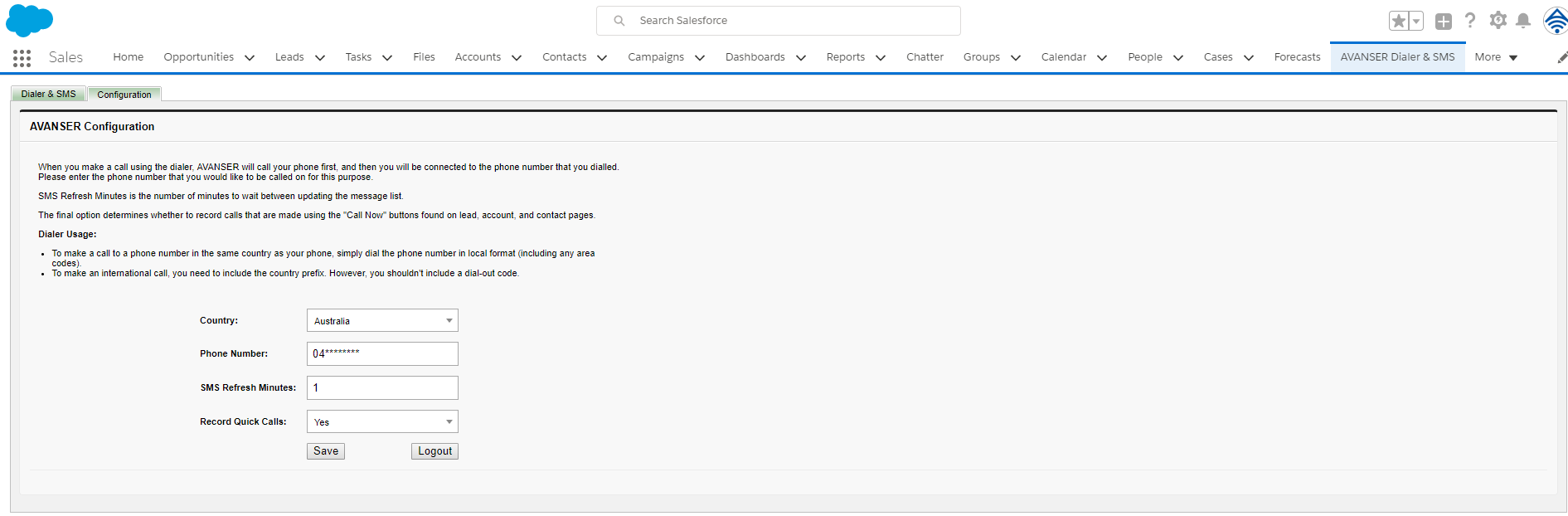Select the Configuration subtab
Image resolution: width=1568 pixels, height=516 pixels.
tap(124, 95)
